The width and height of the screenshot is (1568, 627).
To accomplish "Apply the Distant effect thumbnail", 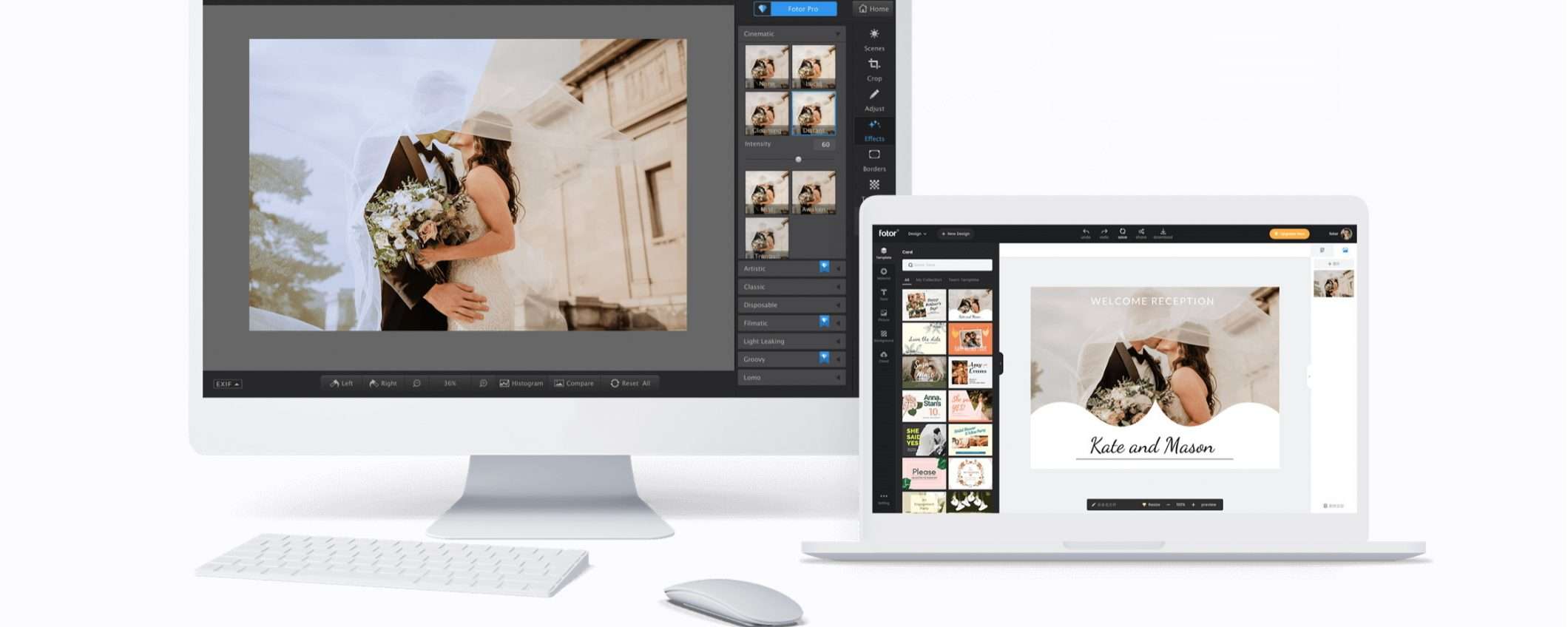I will (814, 113).
